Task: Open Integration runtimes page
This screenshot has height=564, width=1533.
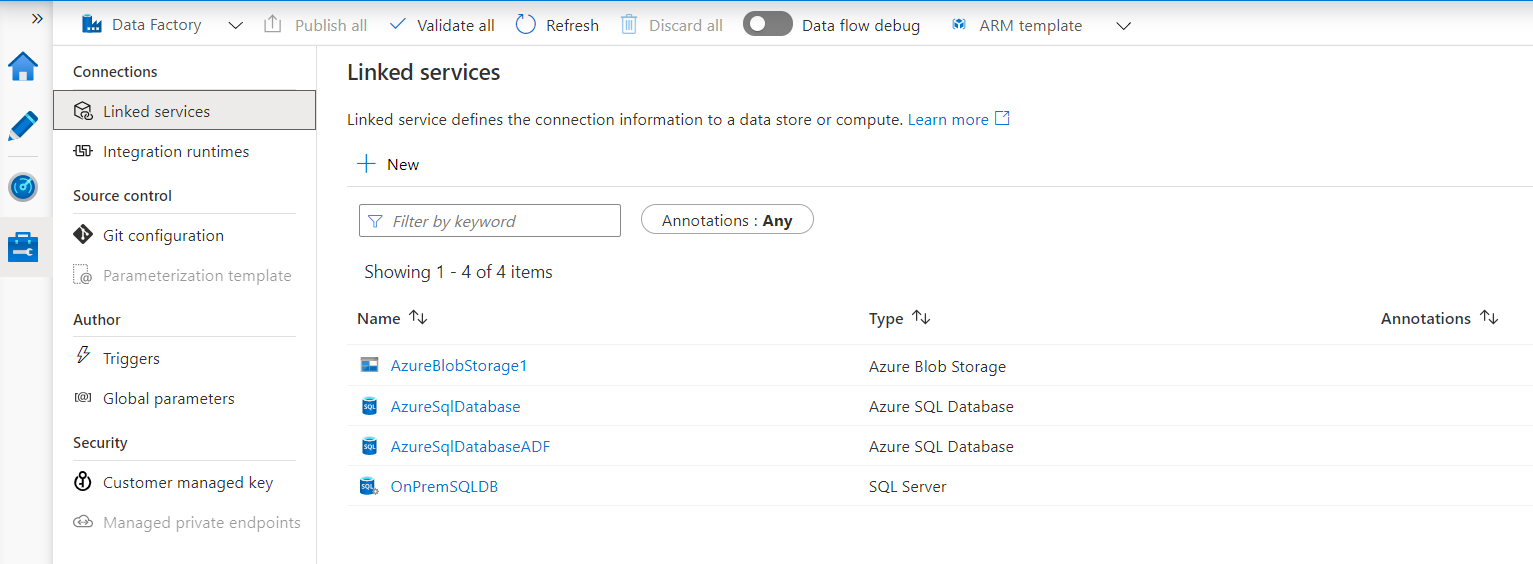Action: 175,152
